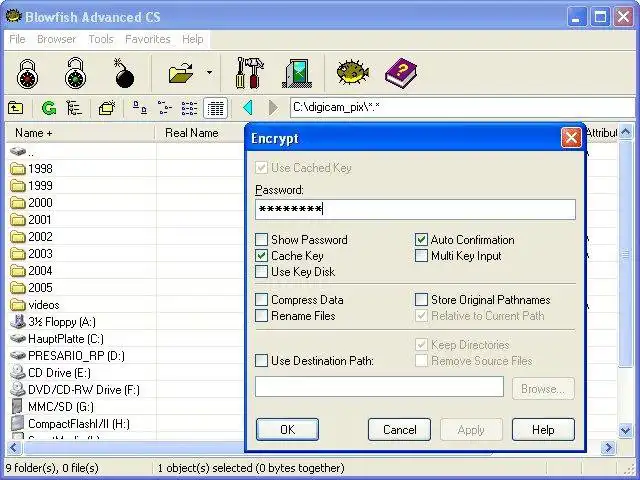This screenshot has width=640, height=480.
Task: Select the 2000 folder
Action: coord(32,203)
